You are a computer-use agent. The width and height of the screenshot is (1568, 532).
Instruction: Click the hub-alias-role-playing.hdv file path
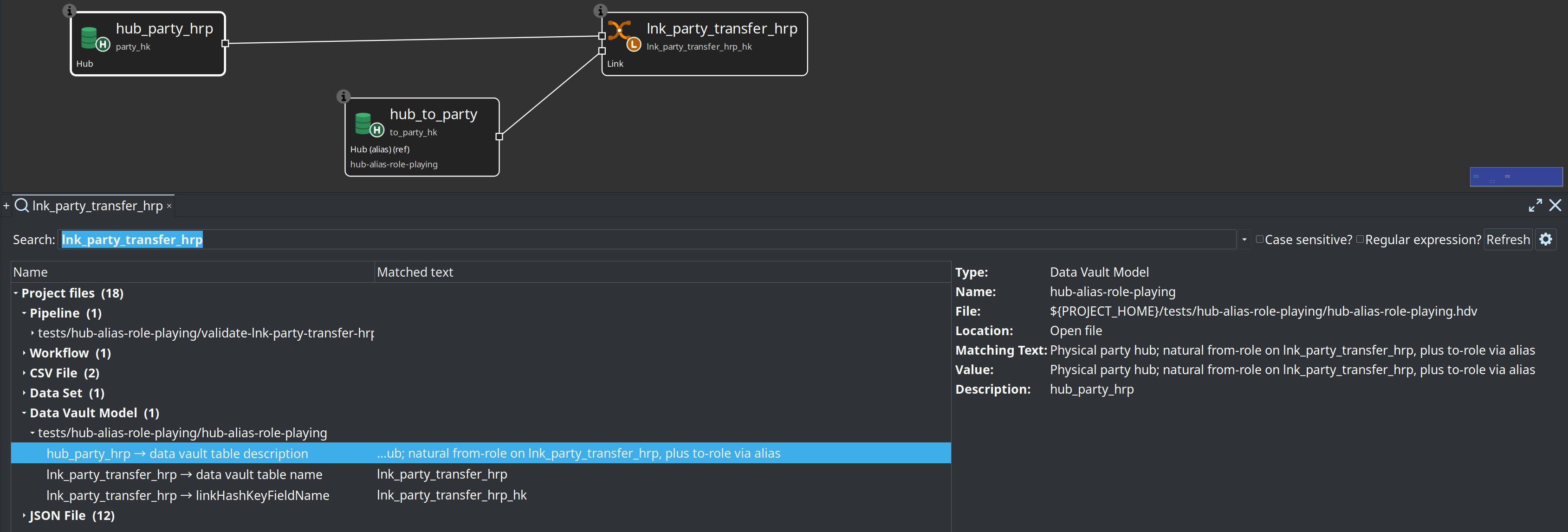pos(1263,311)
